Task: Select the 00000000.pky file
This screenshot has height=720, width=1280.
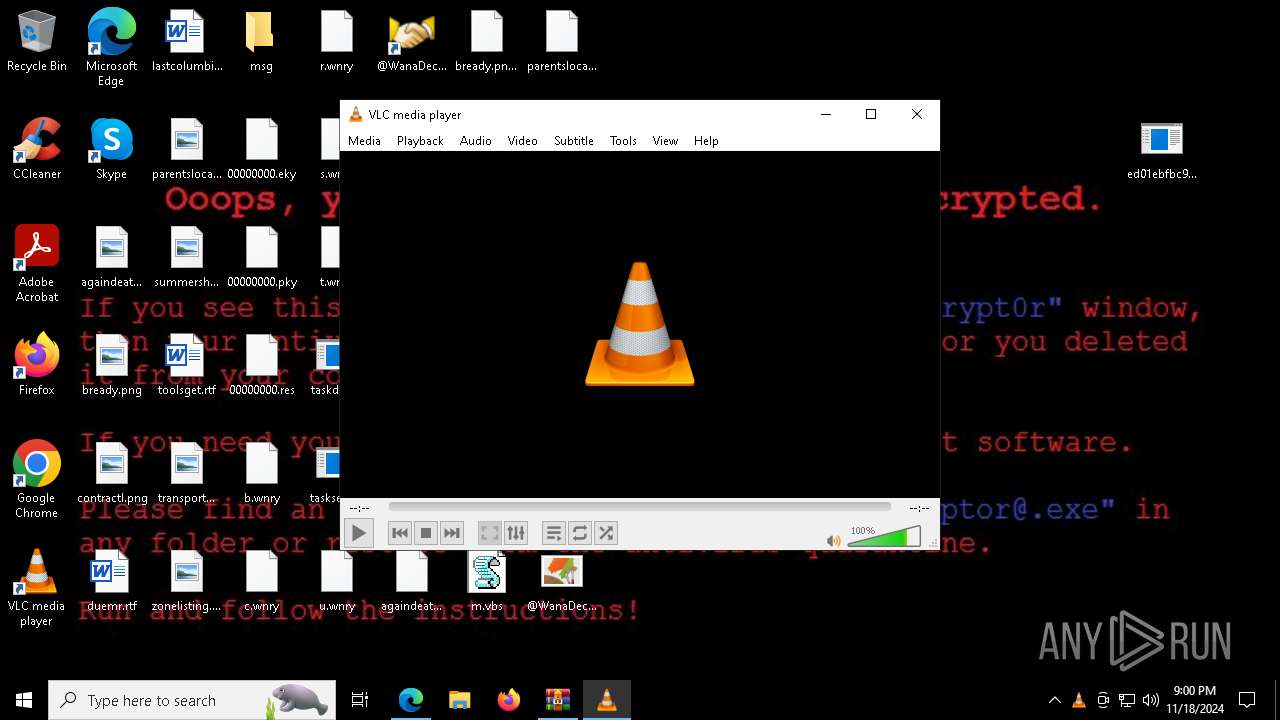Action: click(262, 257)
